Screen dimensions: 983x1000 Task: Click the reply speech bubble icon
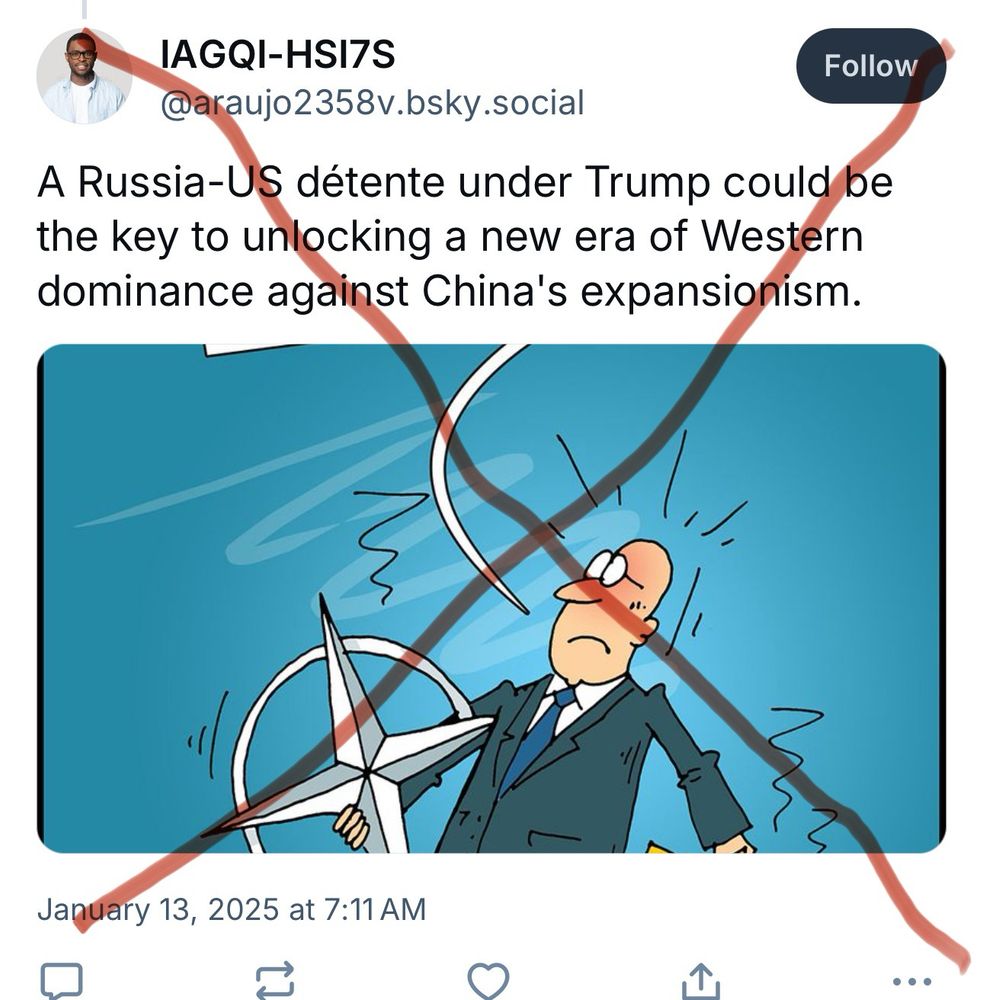(62, 980)
